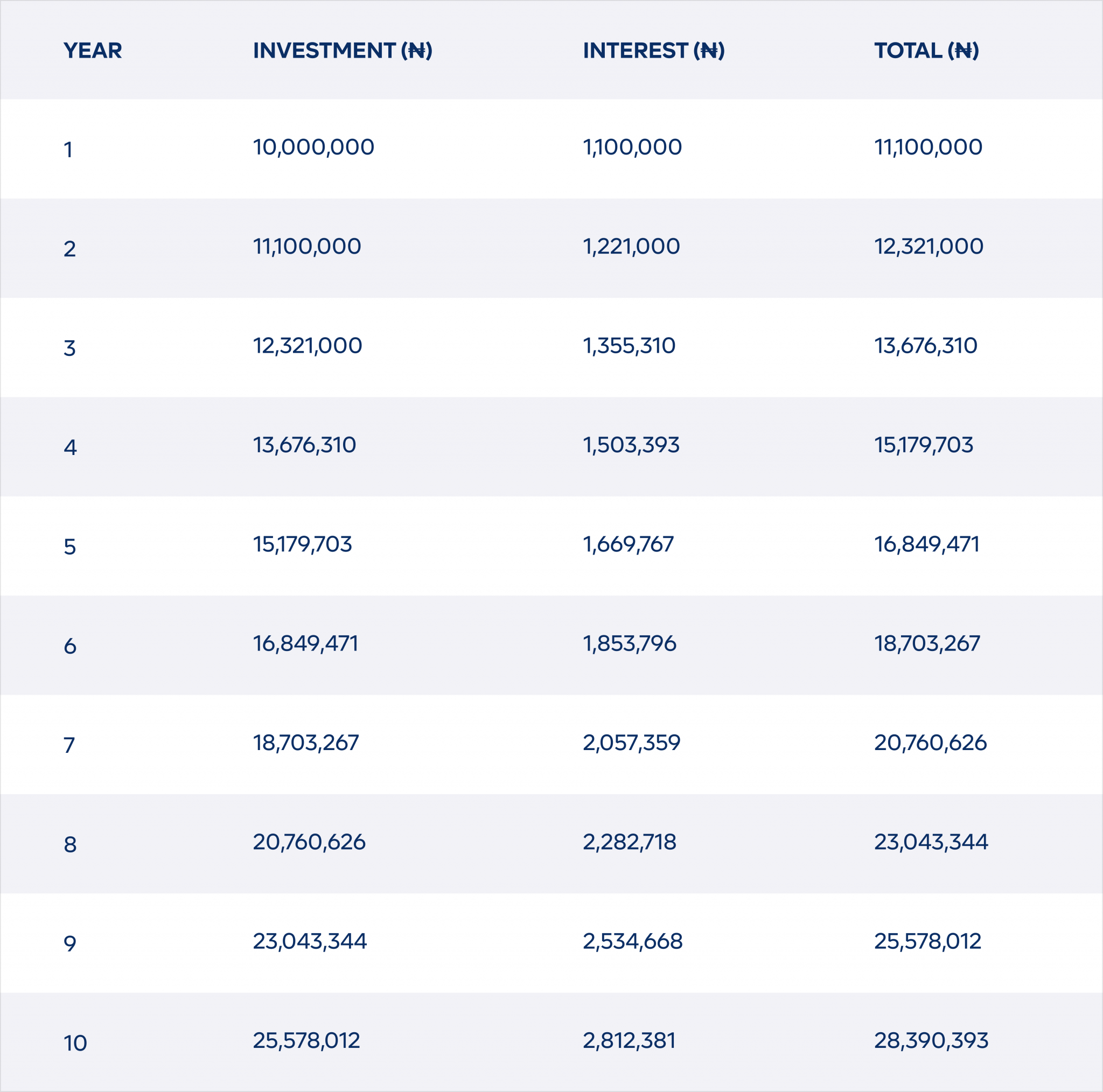Click year 2 total of 12,321,000

click(929, 247)
